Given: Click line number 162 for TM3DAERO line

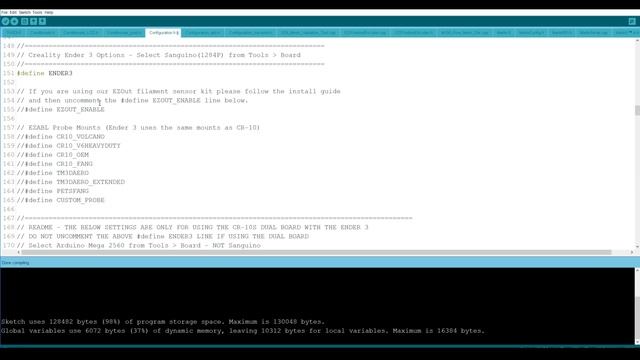Looking at the screenshot, I should pos(9,173).
